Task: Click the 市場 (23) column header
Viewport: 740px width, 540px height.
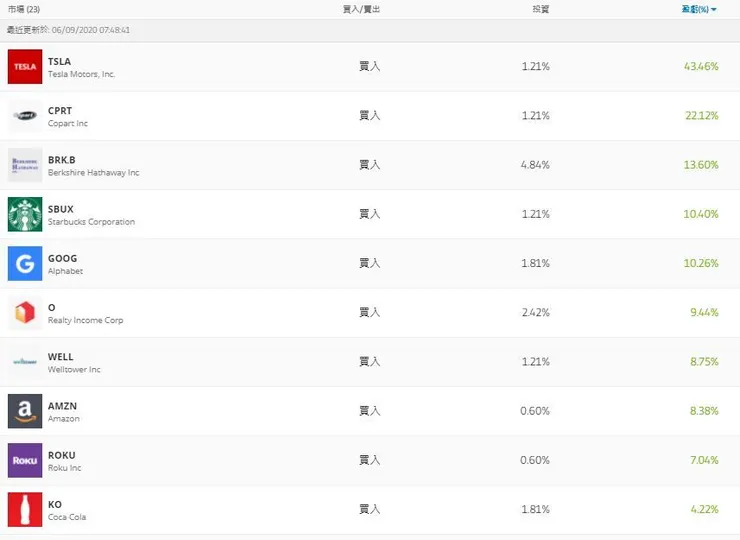Action: [25, 9]
